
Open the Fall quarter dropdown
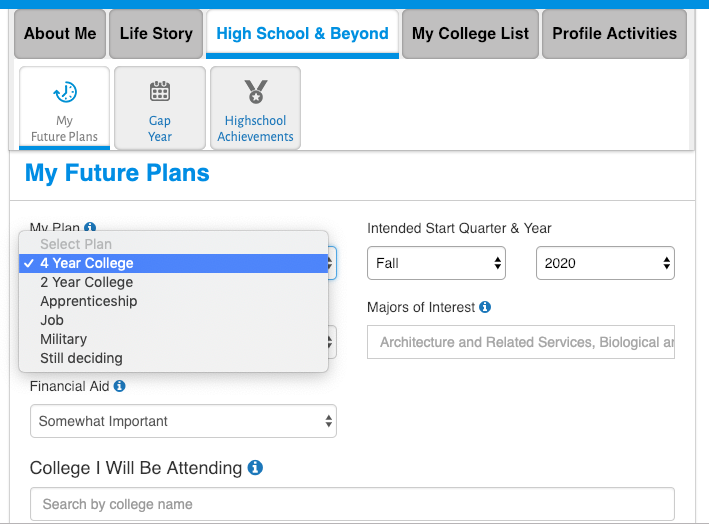(436, 263)
